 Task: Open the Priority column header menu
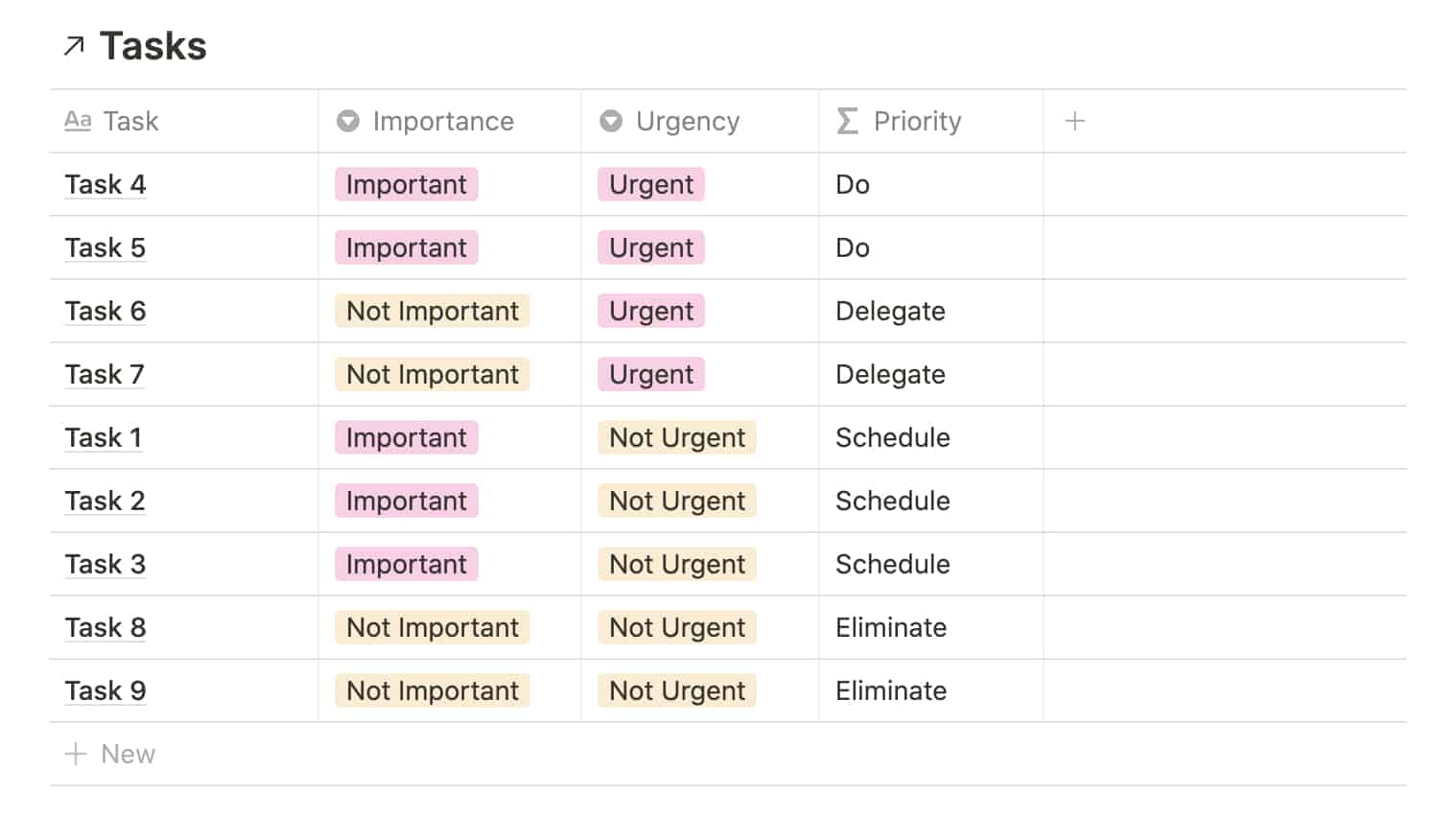(917, 121)
